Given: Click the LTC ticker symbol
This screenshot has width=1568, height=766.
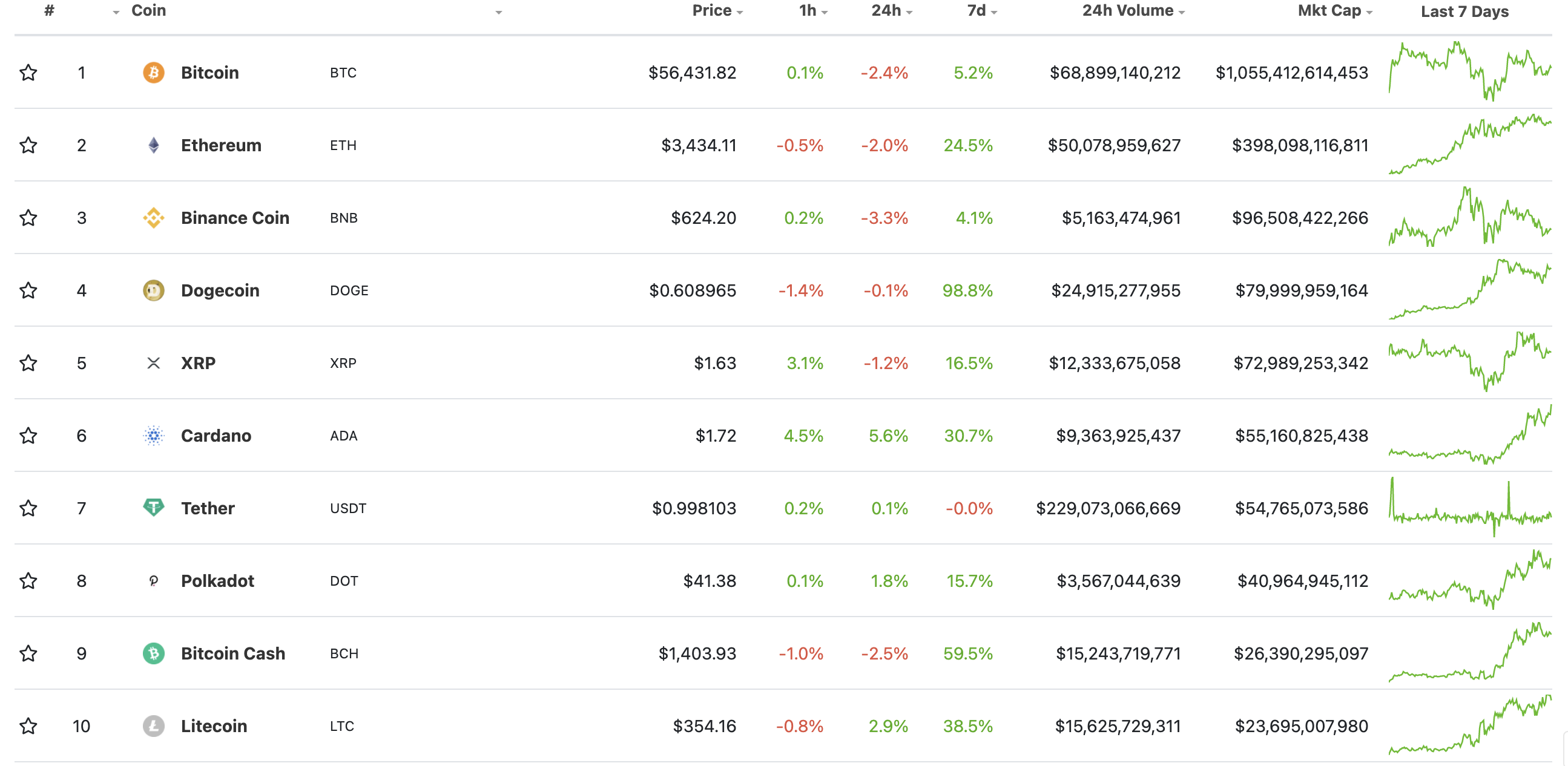Looking at the screenshot, I should pyautogui.click(x=341, y=725).
